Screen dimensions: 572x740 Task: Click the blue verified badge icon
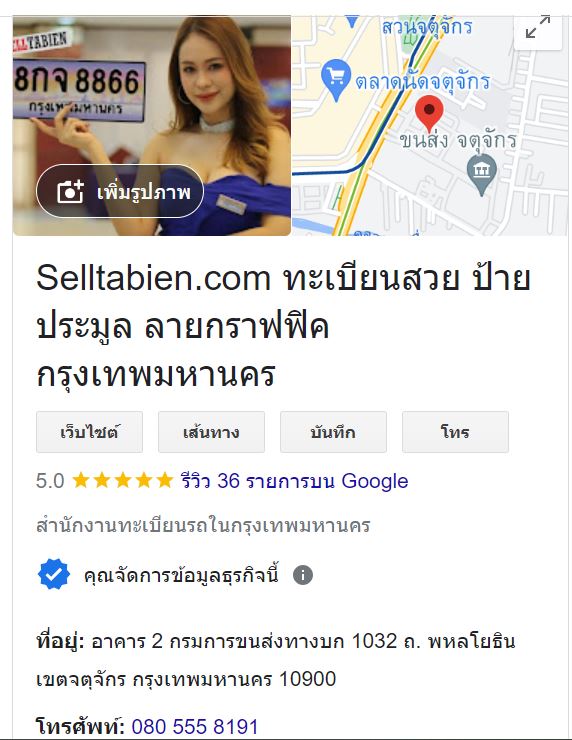pos(54,574)
